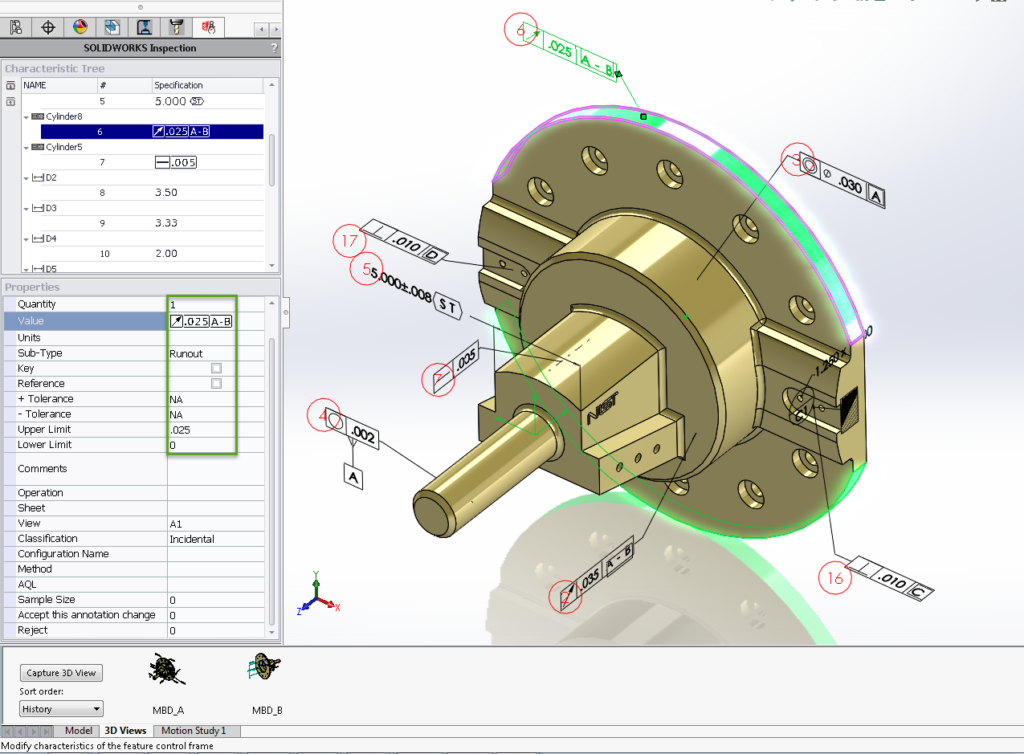Open the DisplayManager color wheel tab
Image resolution: width=1024 pixels, height=754 pixels.
80,27
